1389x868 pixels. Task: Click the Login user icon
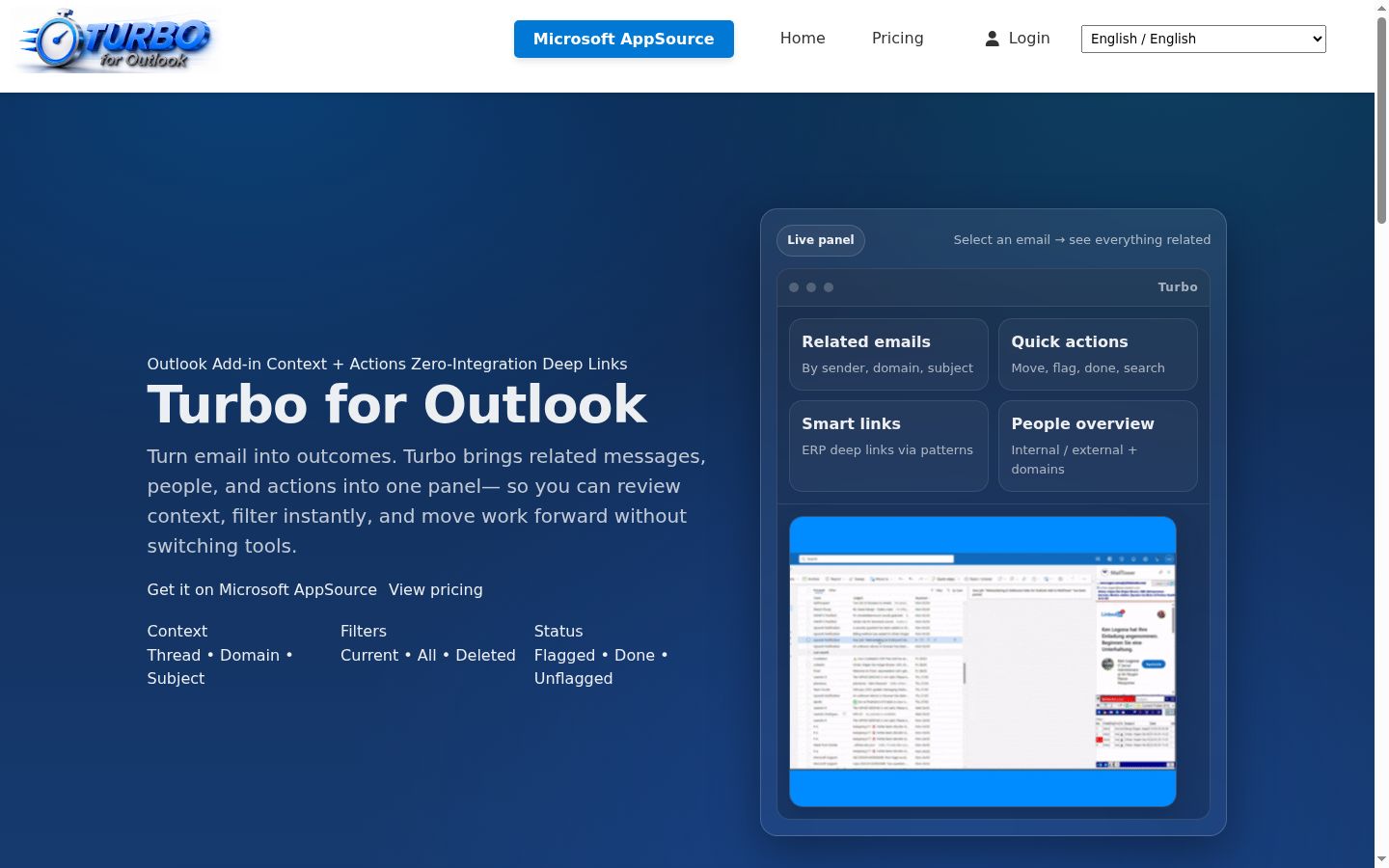click(x=992, y=39)
